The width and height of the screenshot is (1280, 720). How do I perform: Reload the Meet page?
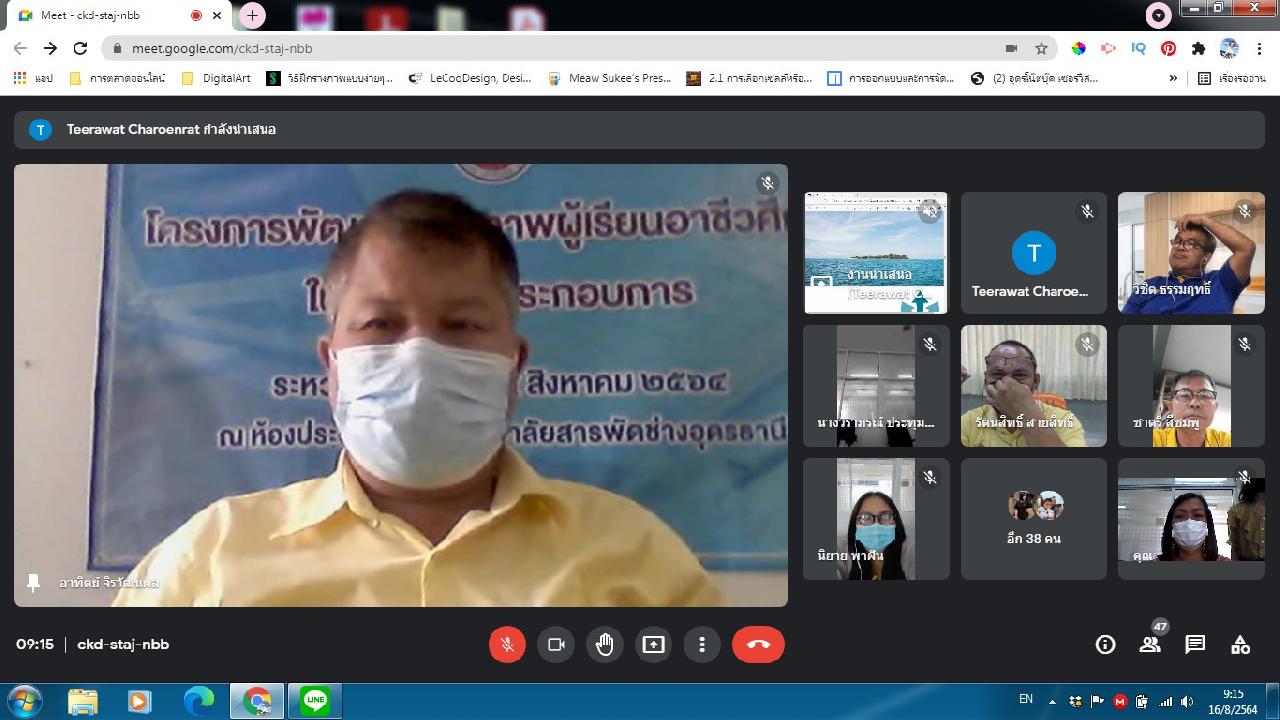[80, 48]
